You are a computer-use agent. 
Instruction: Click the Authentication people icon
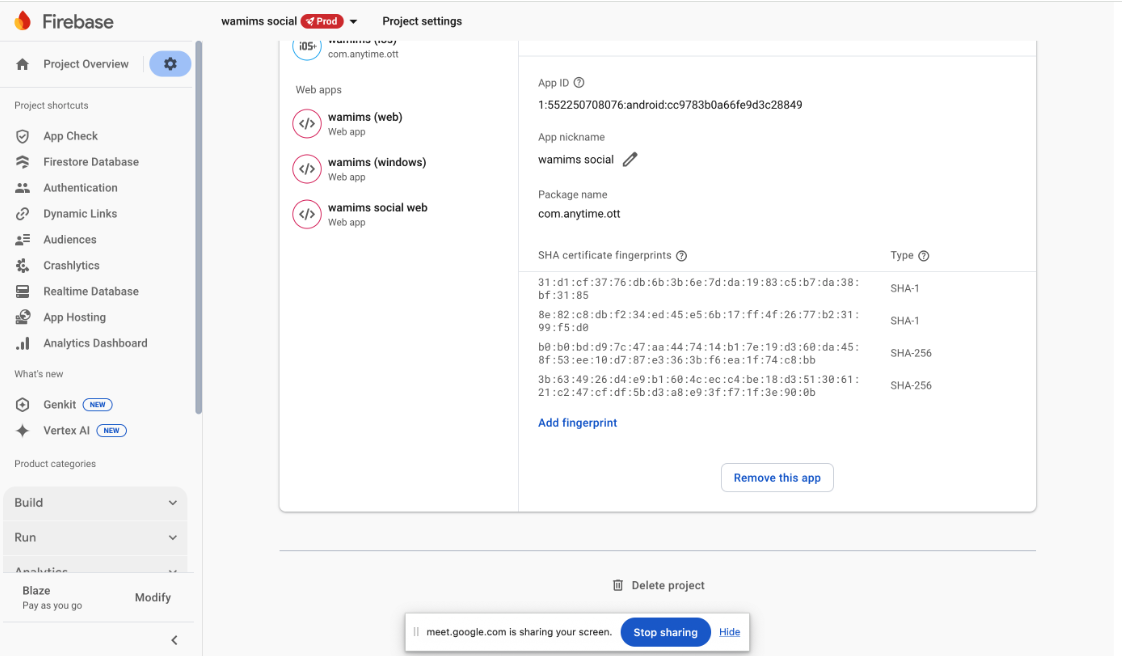(22, 187)
